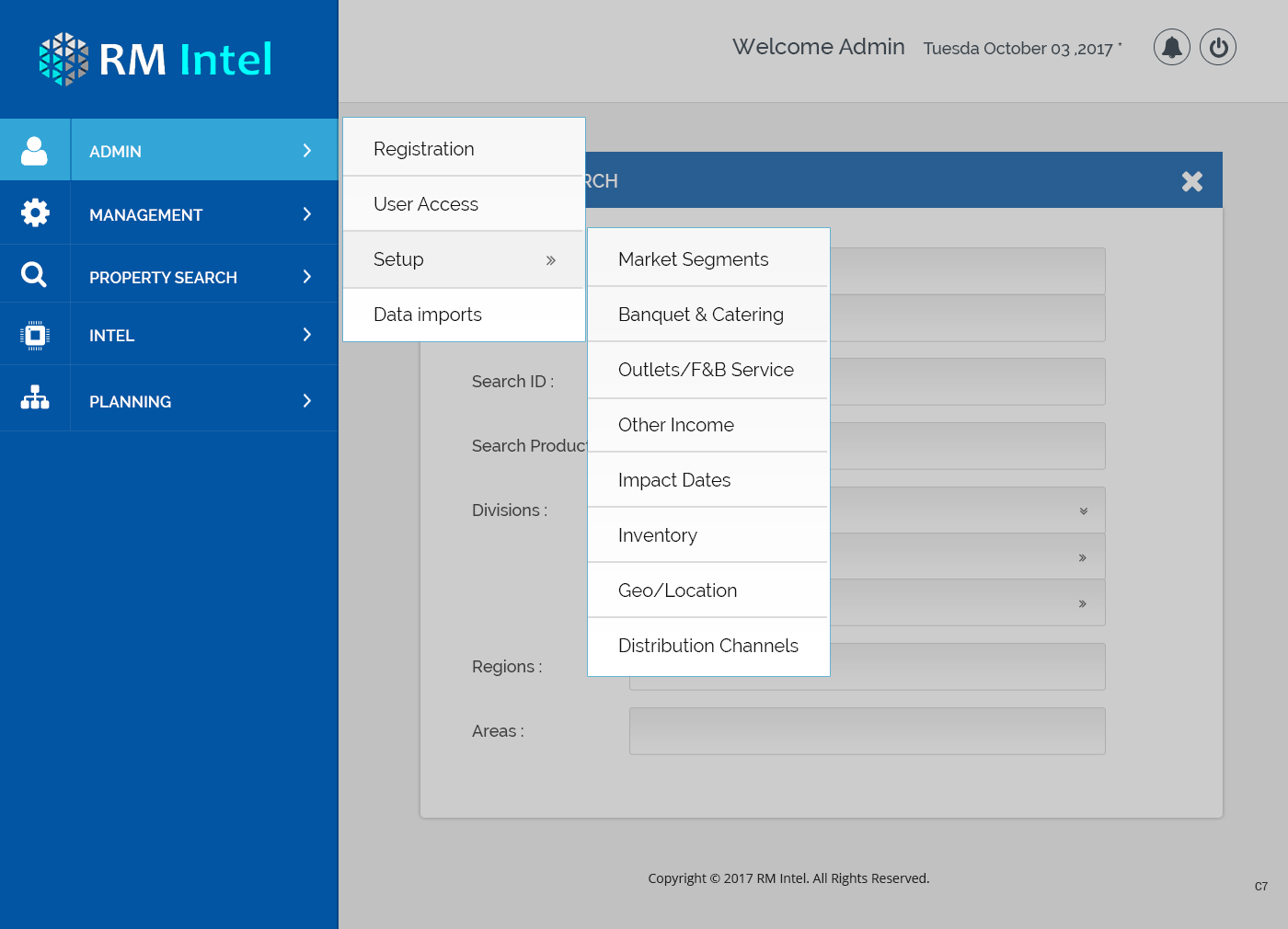Viewport: 1288px width, 929px height.
Task: Click the Areas input field
Action: pyautogui.click(x=866, y=730)
